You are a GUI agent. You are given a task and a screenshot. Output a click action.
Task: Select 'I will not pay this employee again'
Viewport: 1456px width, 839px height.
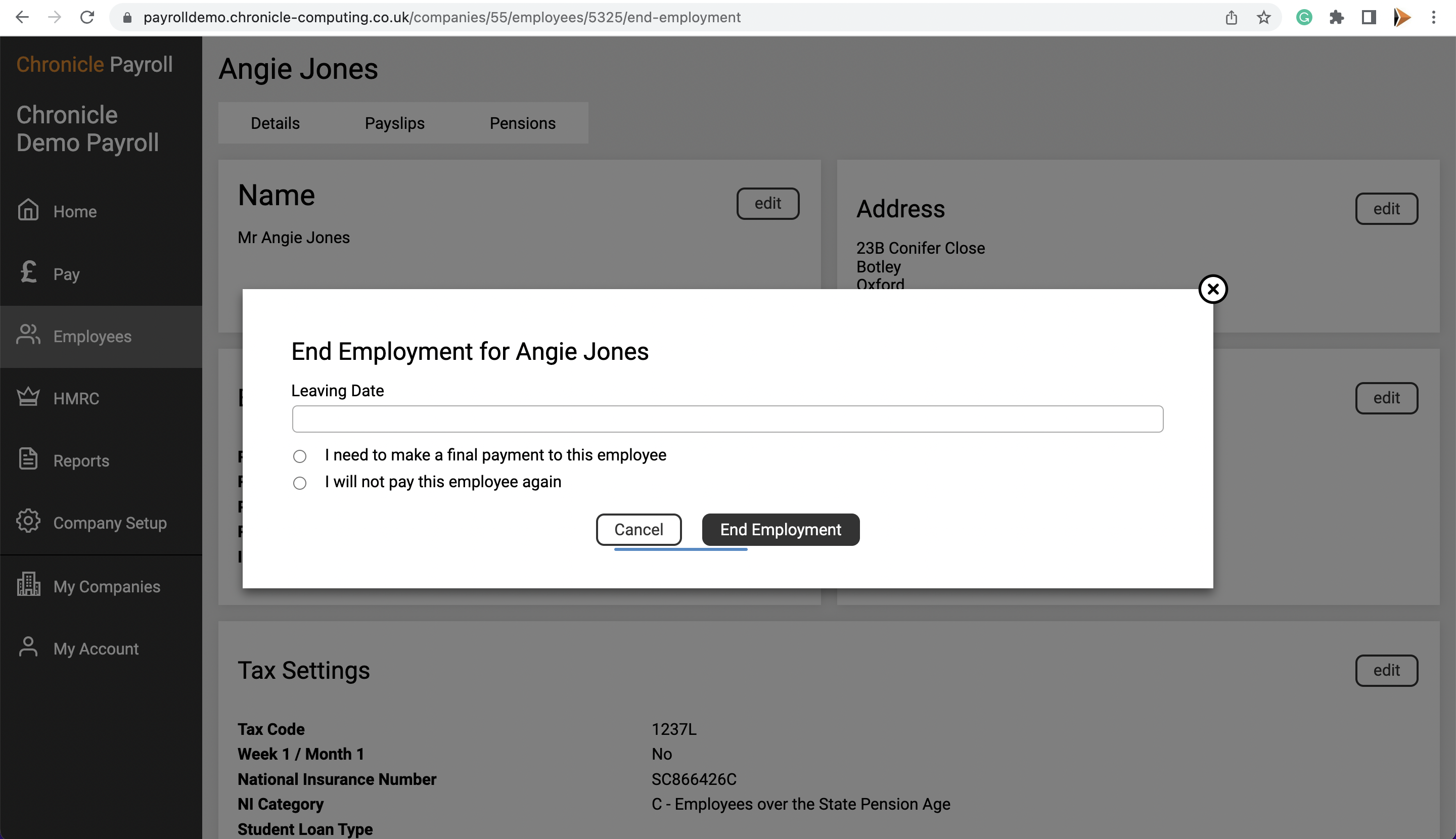click(300, 483)
